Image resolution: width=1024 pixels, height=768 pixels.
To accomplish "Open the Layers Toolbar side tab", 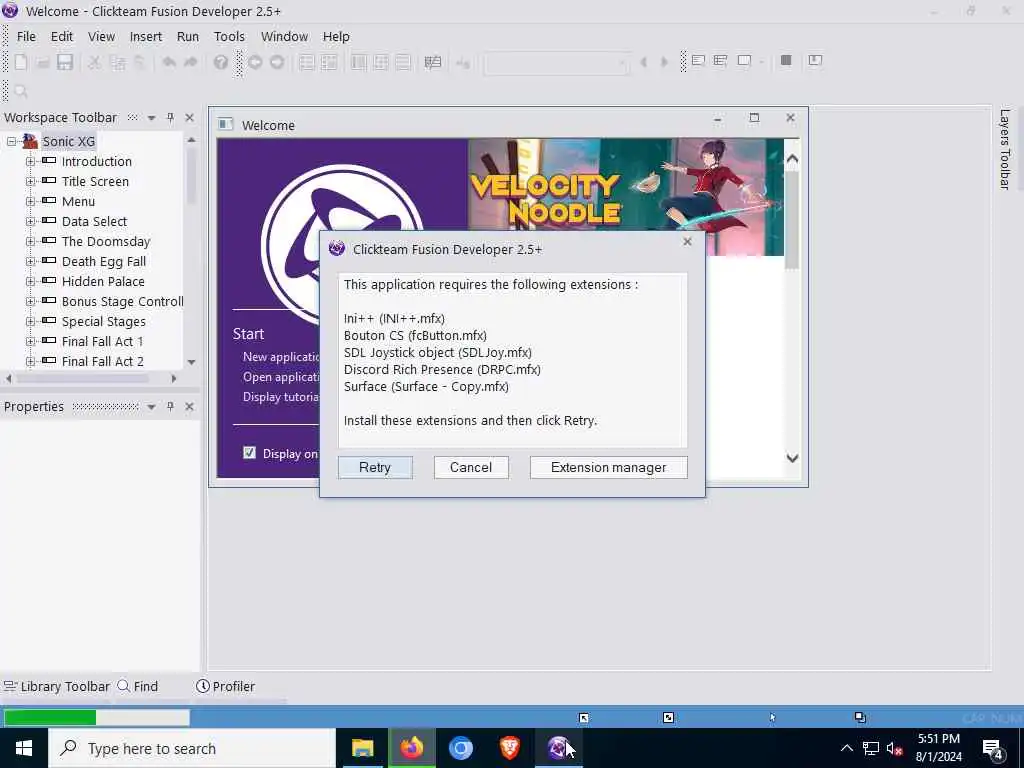I will click(x=1005, y=149).
